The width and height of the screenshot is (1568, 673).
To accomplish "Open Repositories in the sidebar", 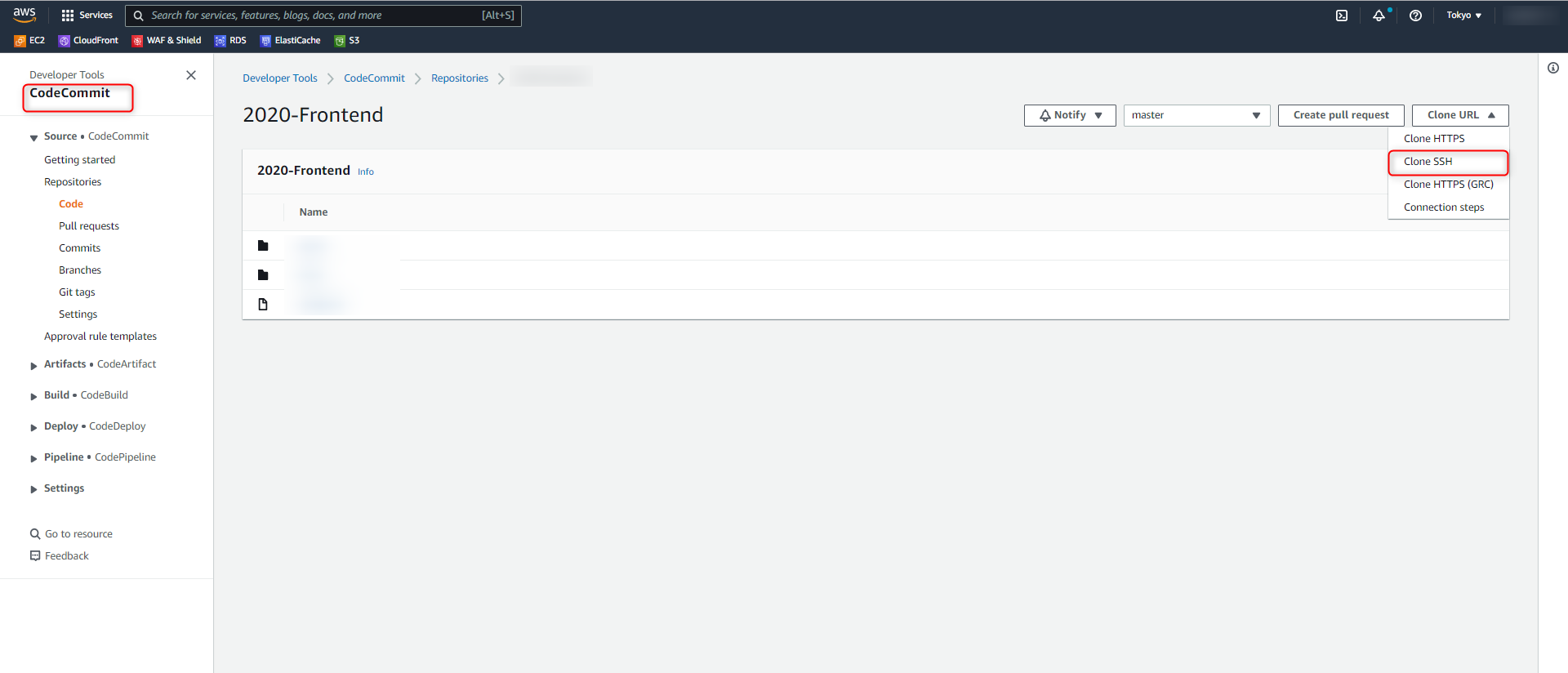I will click(73, 182).
